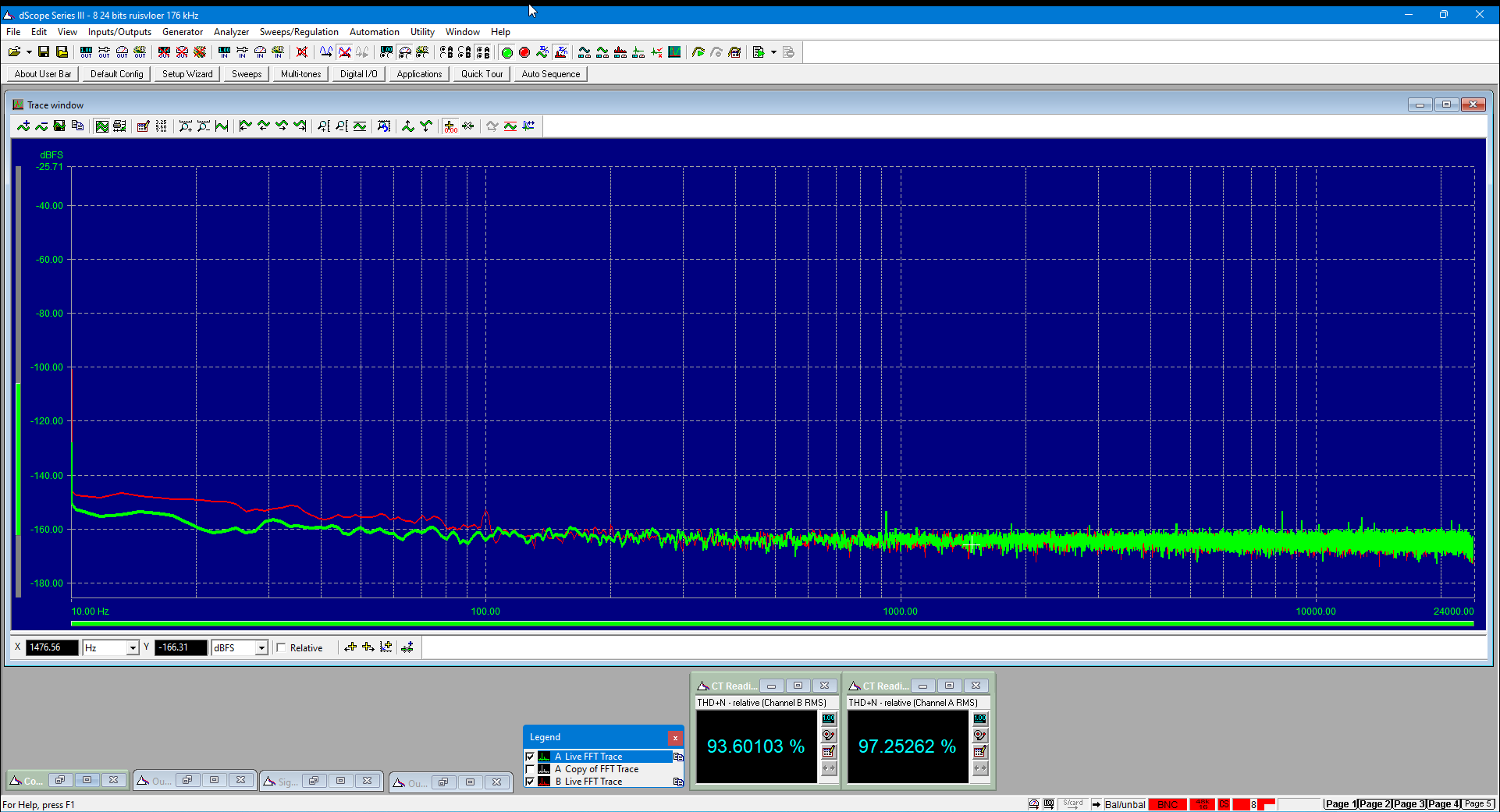This screenshot has width=1500, height=812.
Task: Remove a trace with the minus-wave icon
Action: (41, 126)
